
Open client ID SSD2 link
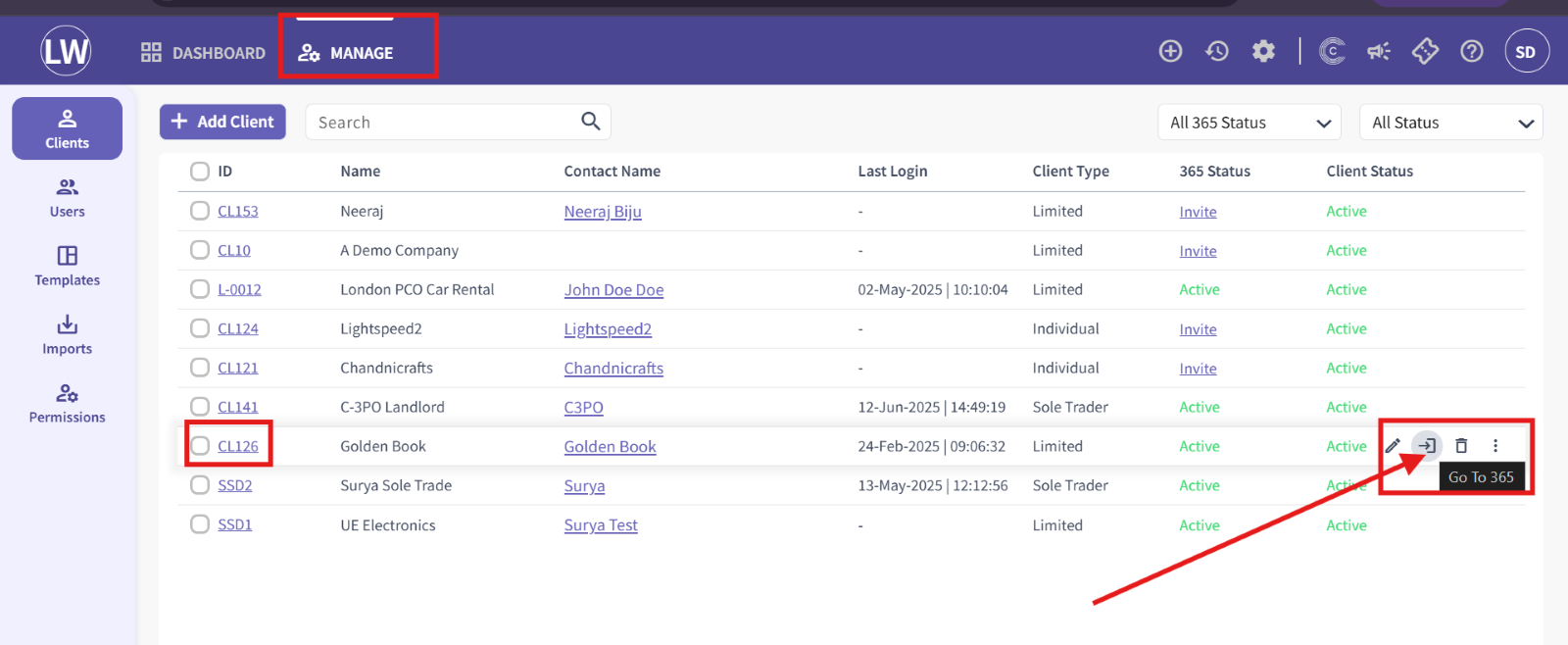(235, 485)
